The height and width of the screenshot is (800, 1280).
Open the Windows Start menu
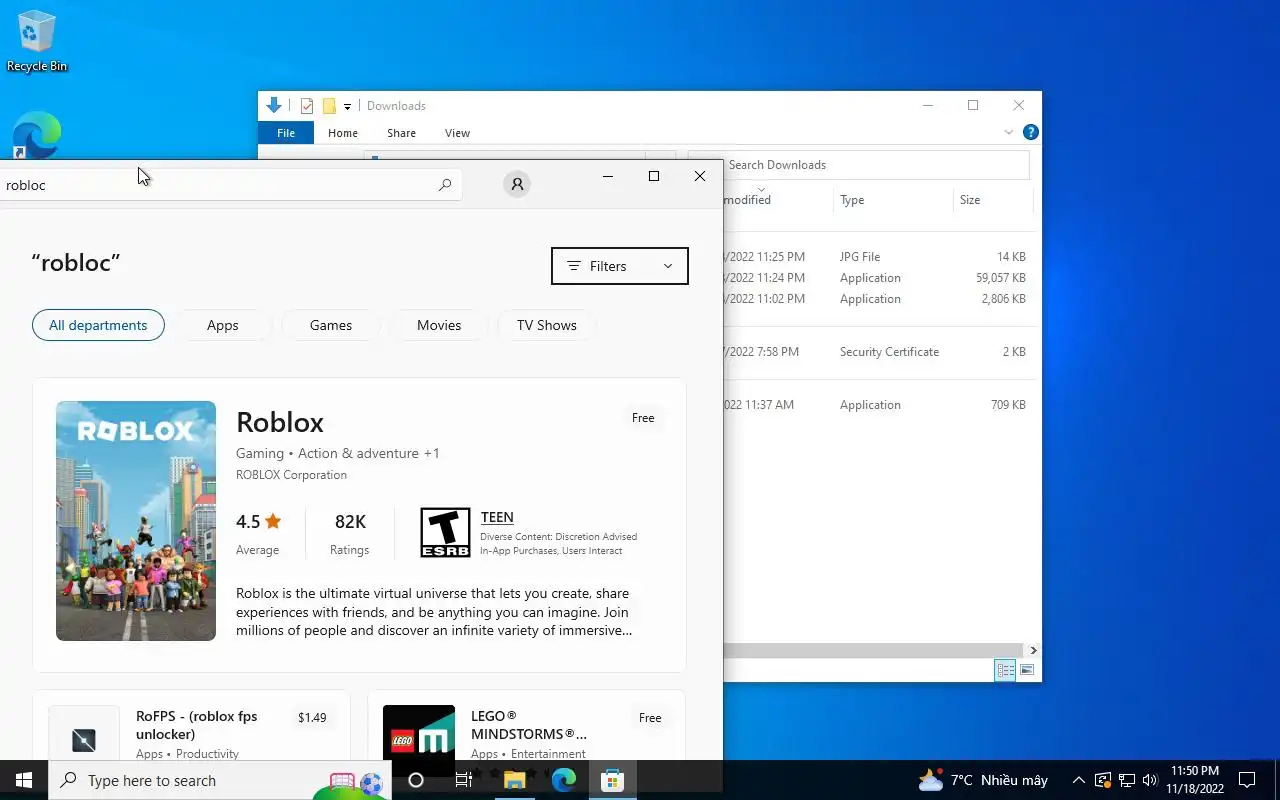click(24, 780)
